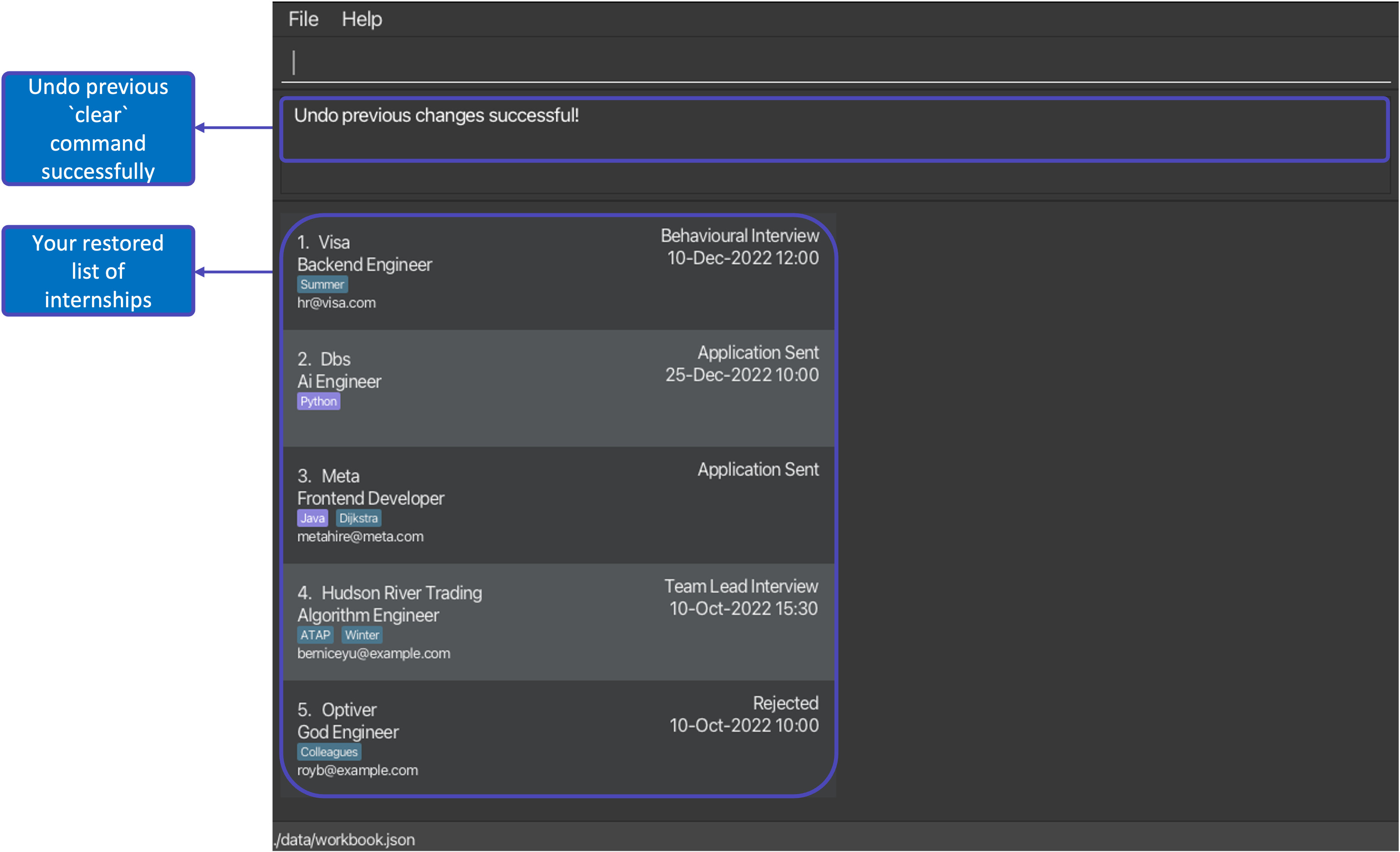Image resolution: width=1400 pixels, height=852 pixels.
Task: Click the 'Algorithm Engineer' position text
Action: click(x=368, y=616)
